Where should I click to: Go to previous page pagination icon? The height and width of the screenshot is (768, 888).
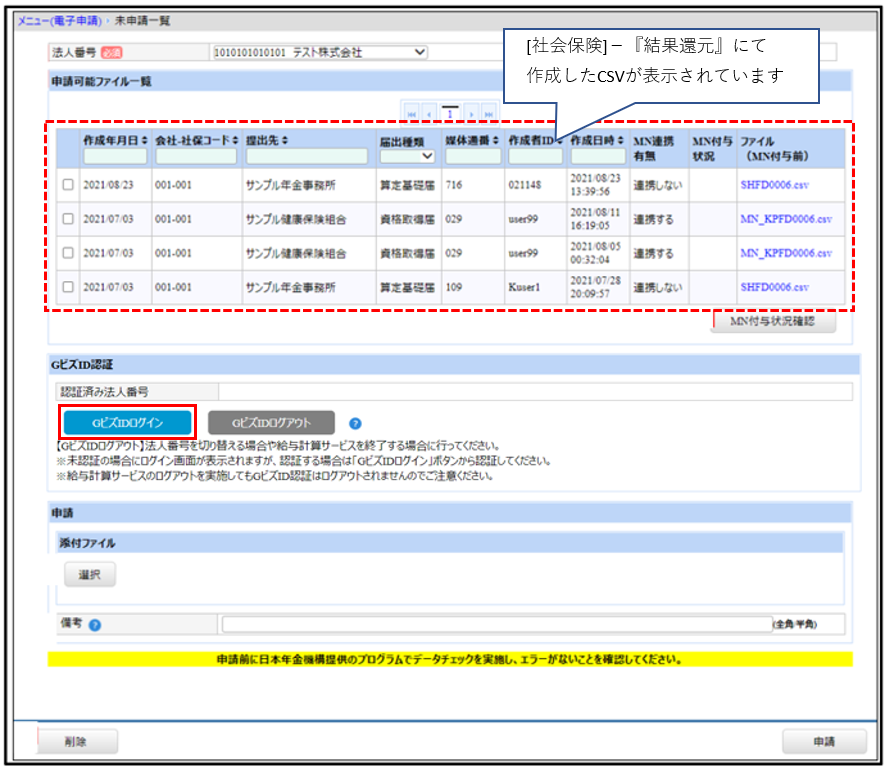pos(429,114)
